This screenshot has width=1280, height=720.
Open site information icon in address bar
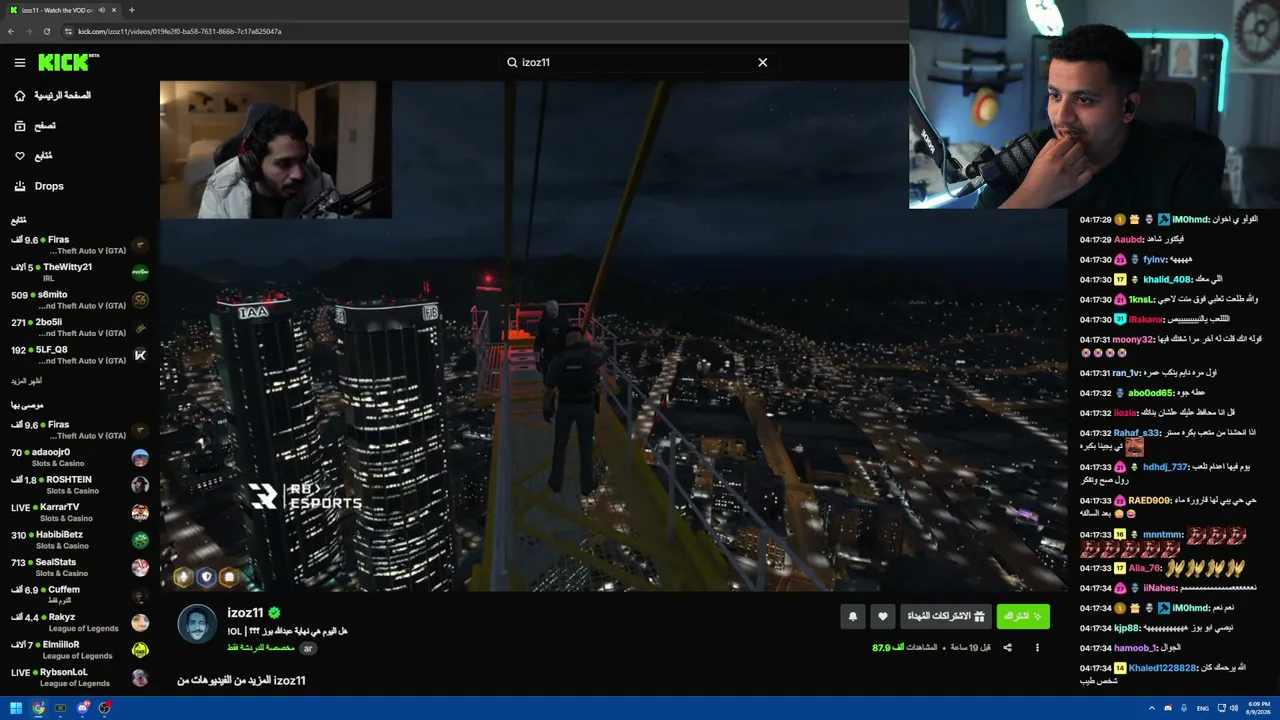69,31
